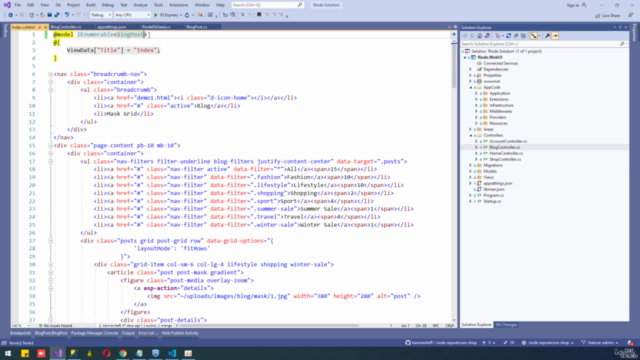Open the Windows Start menu
This screenshot has height=360, width=640.
[x=8, y=353]
